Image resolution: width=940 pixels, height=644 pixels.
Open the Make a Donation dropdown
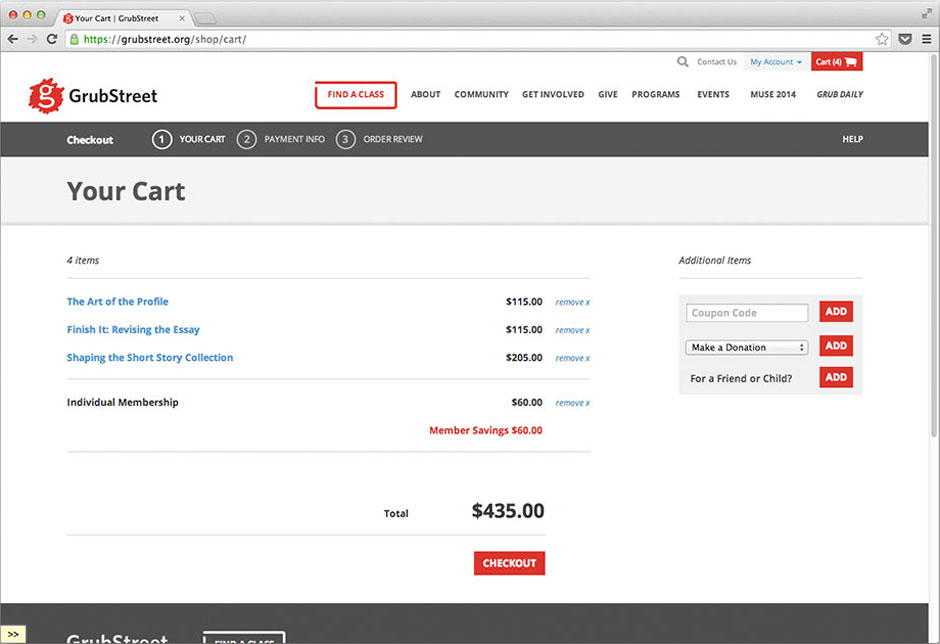point(746,347)
